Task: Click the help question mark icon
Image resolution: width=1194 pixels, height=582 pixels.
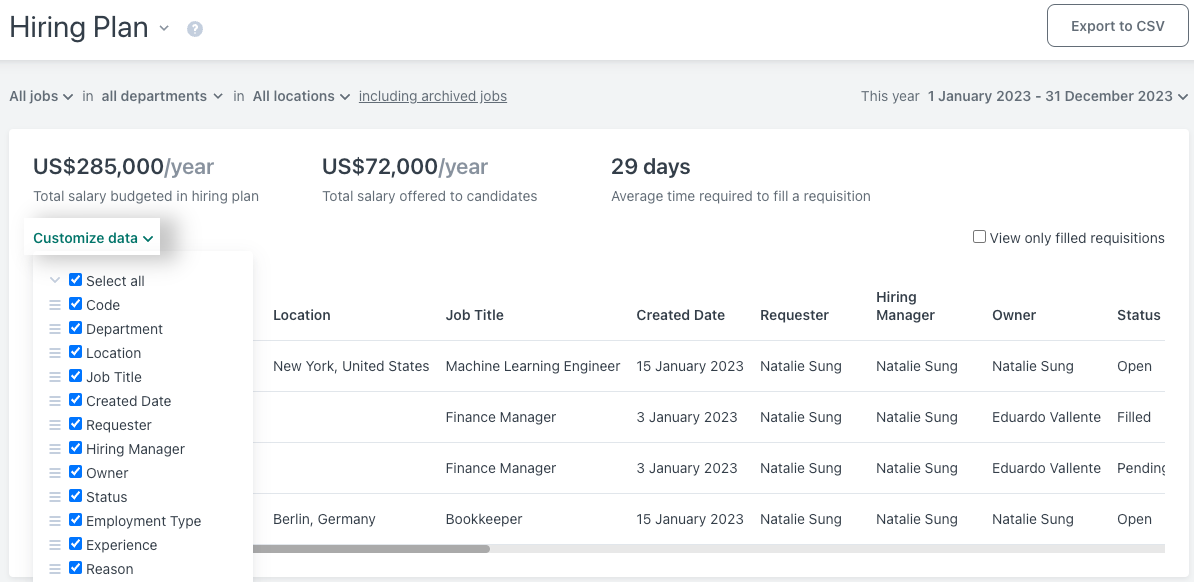Action: tap(195, 29)
